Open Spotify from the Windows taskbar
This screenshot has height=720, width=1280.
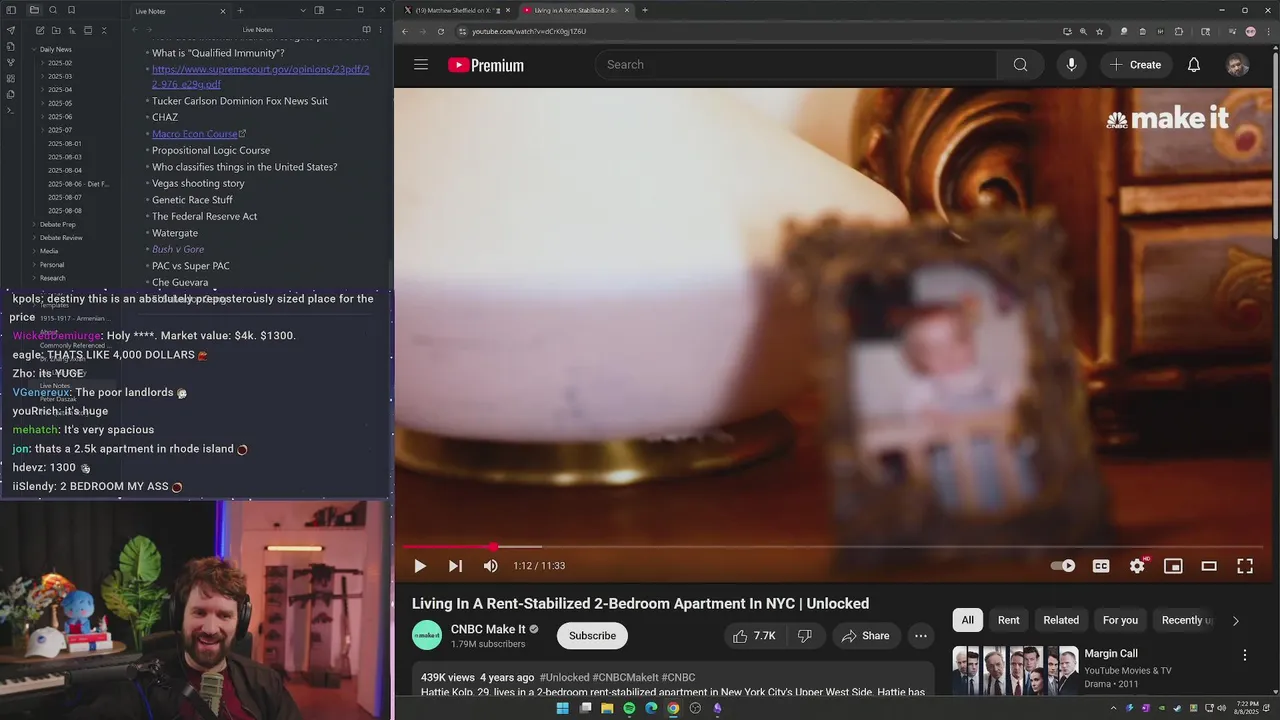pos(629,708)
